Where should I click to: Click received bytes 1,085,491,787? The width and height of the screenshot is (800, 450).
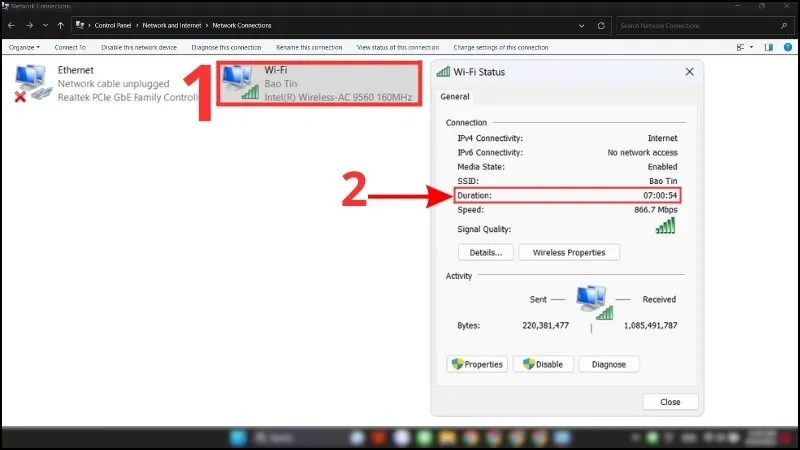[651, 326]
